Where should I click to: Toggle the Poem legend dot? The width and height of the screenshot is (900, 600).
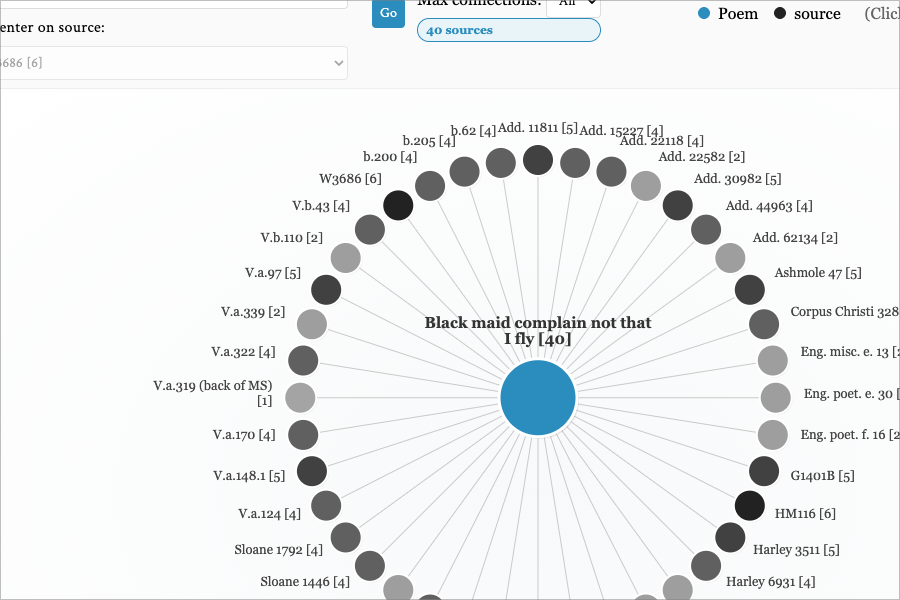coord(703,13)
